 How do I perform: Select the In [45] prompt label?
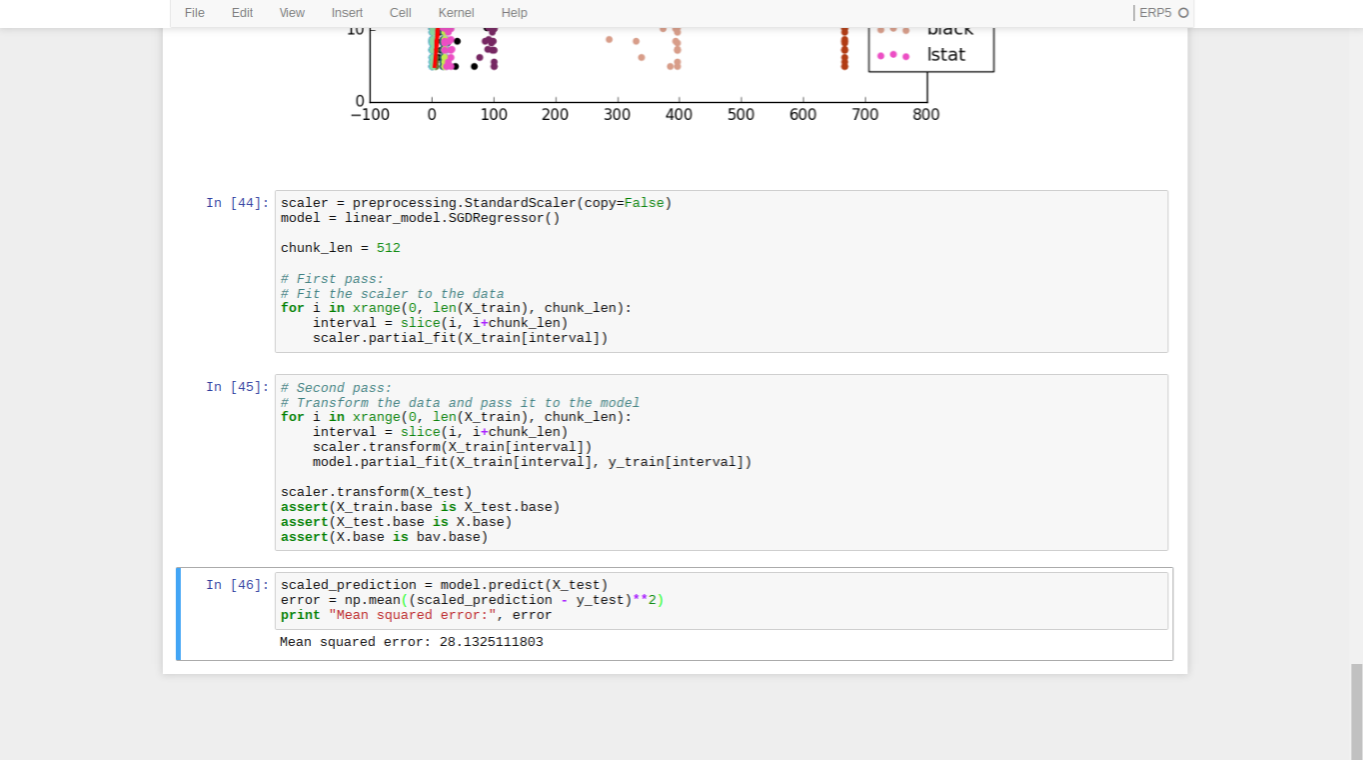237,387
